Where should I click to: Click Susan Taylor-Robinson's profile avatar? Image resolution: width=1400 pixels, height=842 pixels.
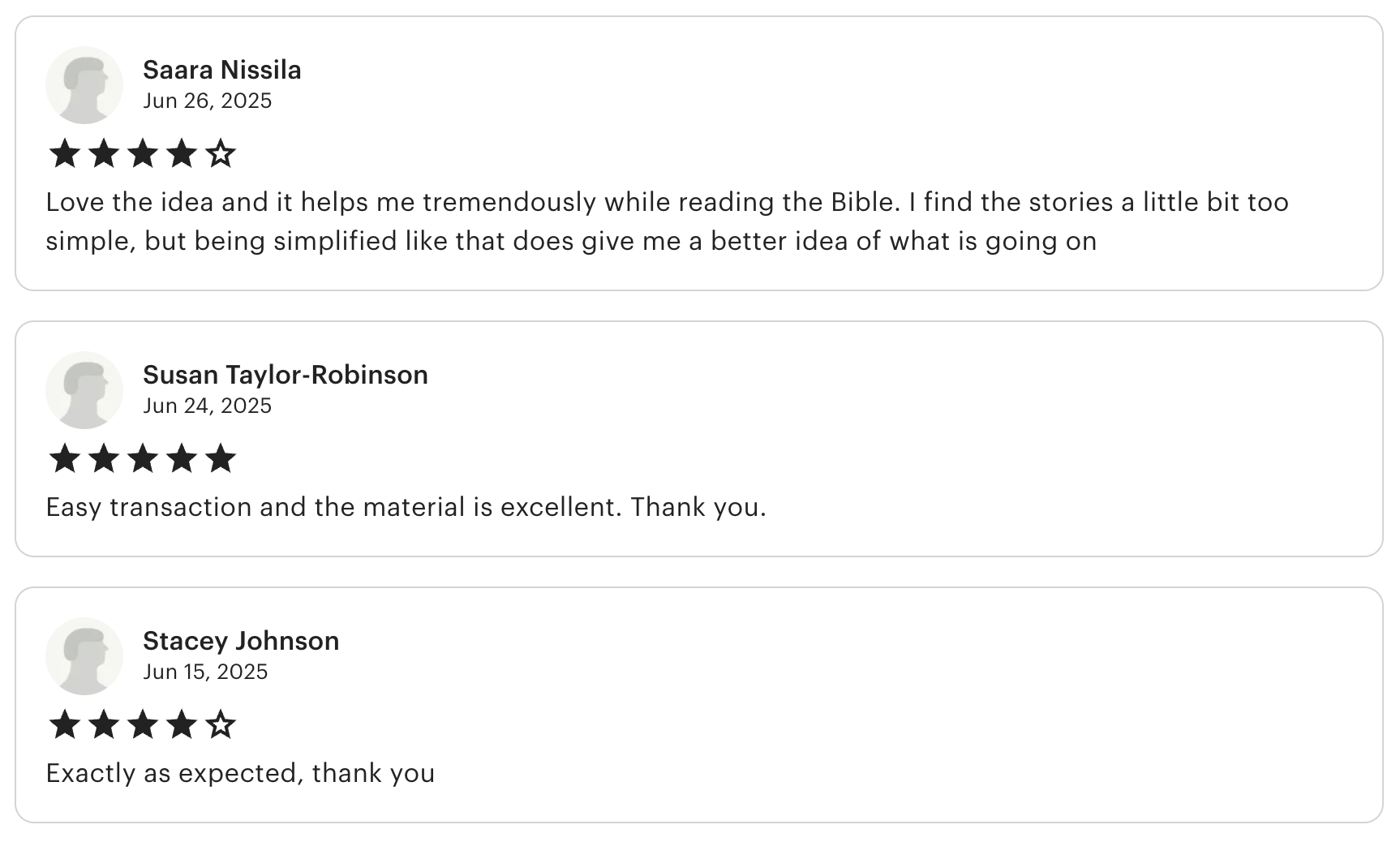[x=84, y=390]
